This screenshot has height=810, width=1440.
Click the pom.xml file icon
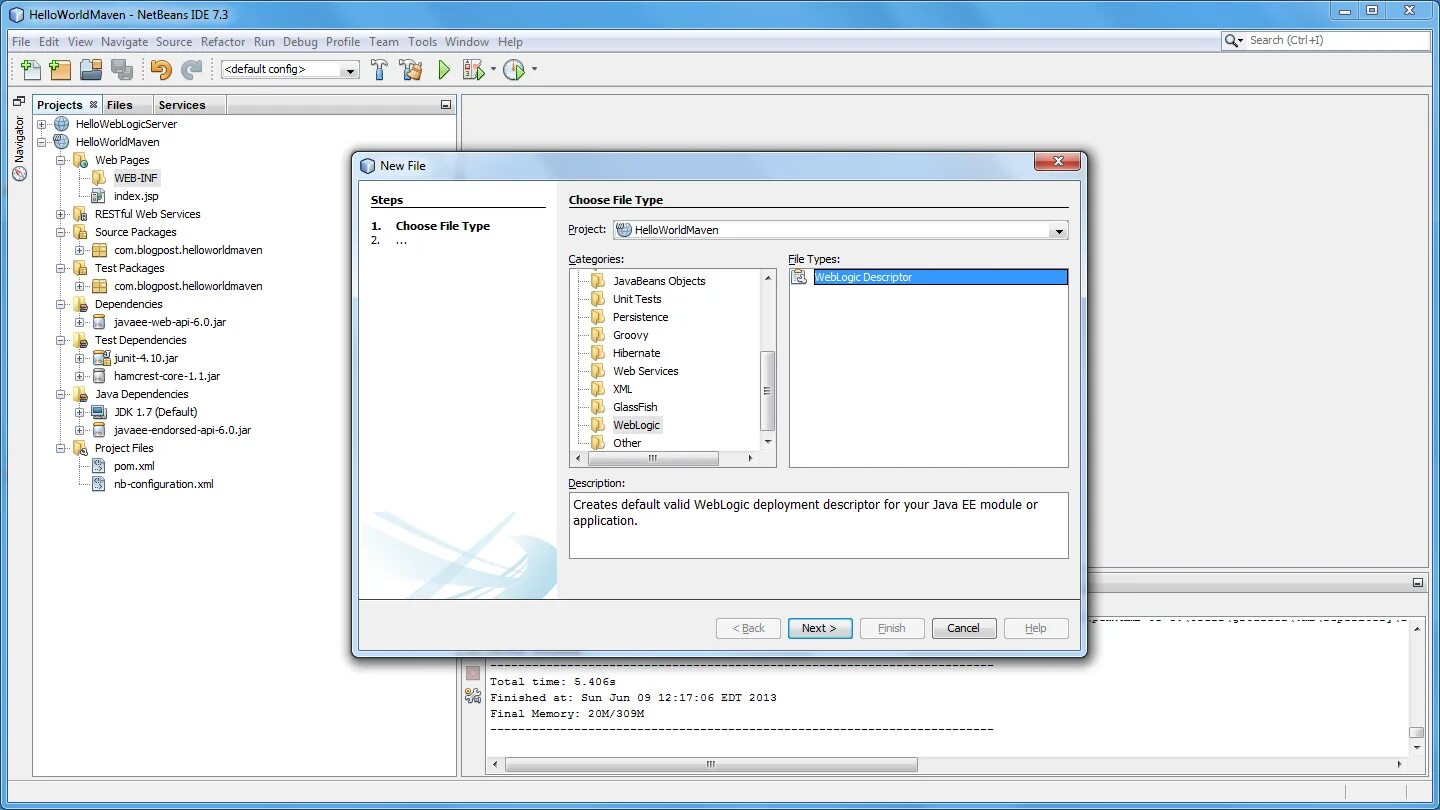(x=98, y=466)
